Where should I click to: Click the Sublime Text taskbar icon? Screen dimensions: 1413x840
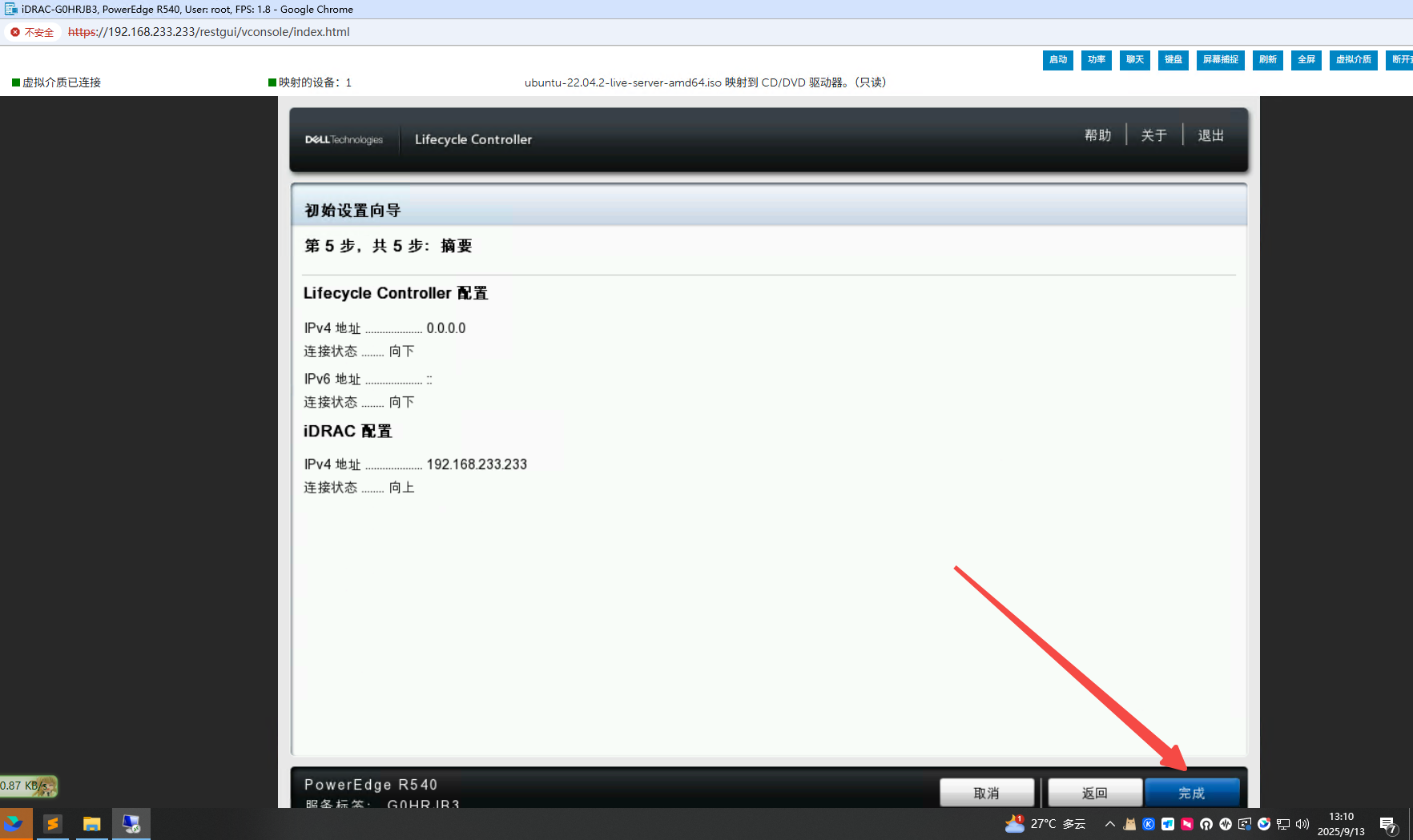(53, 824)
